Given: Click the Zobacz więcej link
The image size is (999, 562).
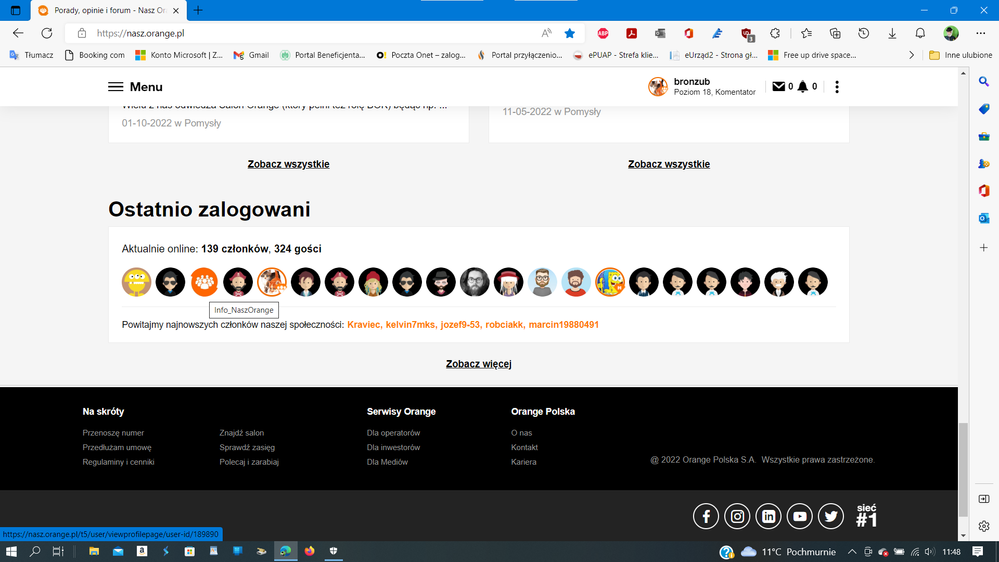Looking at the screenshot, I should coord(478,364).
